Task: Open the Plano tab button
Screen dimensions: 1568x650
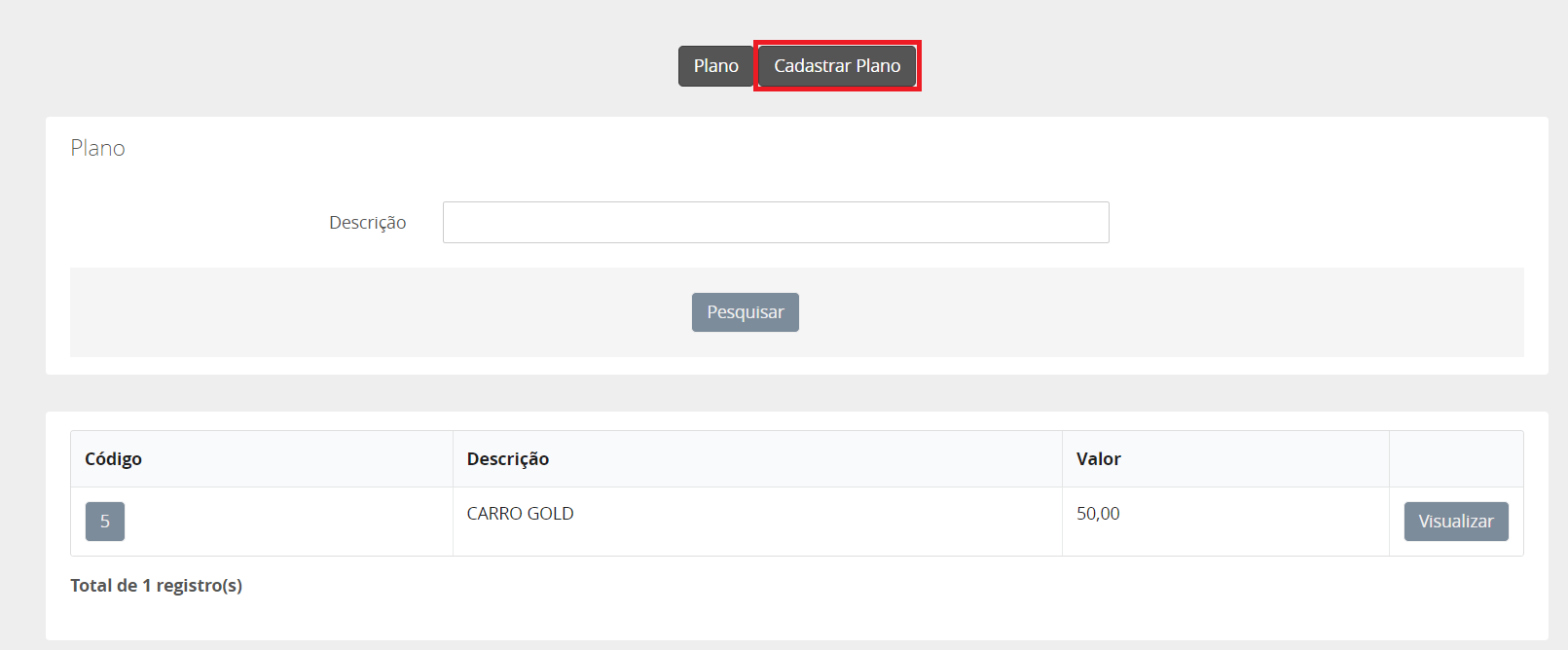Action: 715,66
